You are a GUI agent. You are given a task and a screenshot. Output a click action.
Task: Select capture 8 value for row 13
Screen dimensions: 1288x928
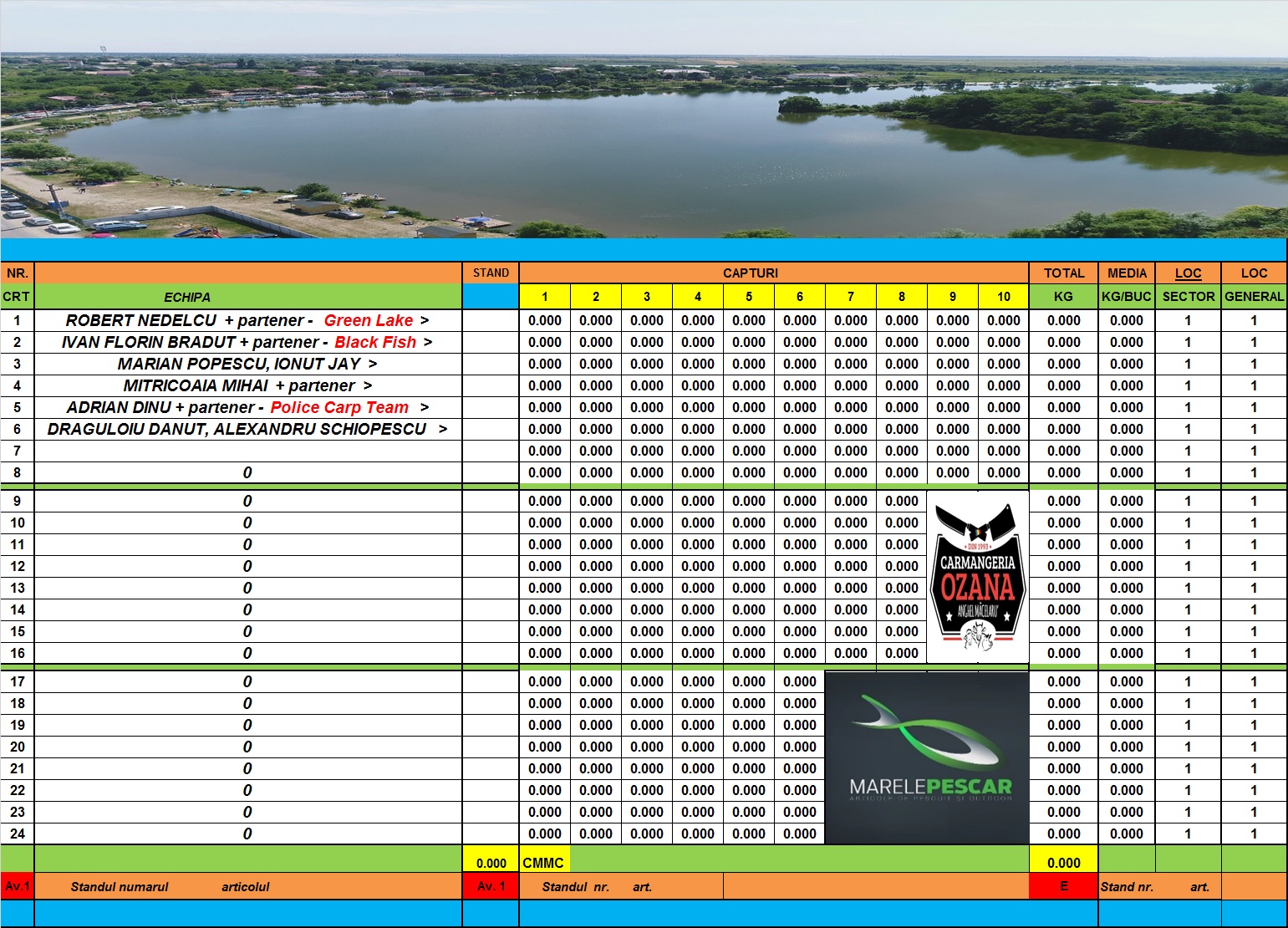tap(902, 588)
